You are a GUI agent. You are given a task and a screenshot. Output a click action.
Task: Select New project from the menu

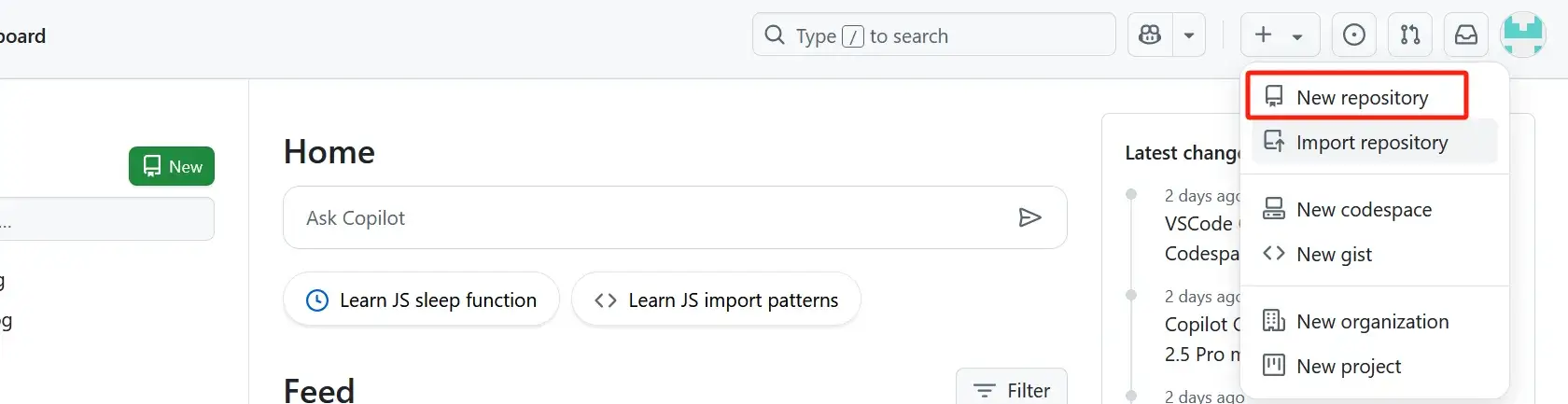[1348, 366]
